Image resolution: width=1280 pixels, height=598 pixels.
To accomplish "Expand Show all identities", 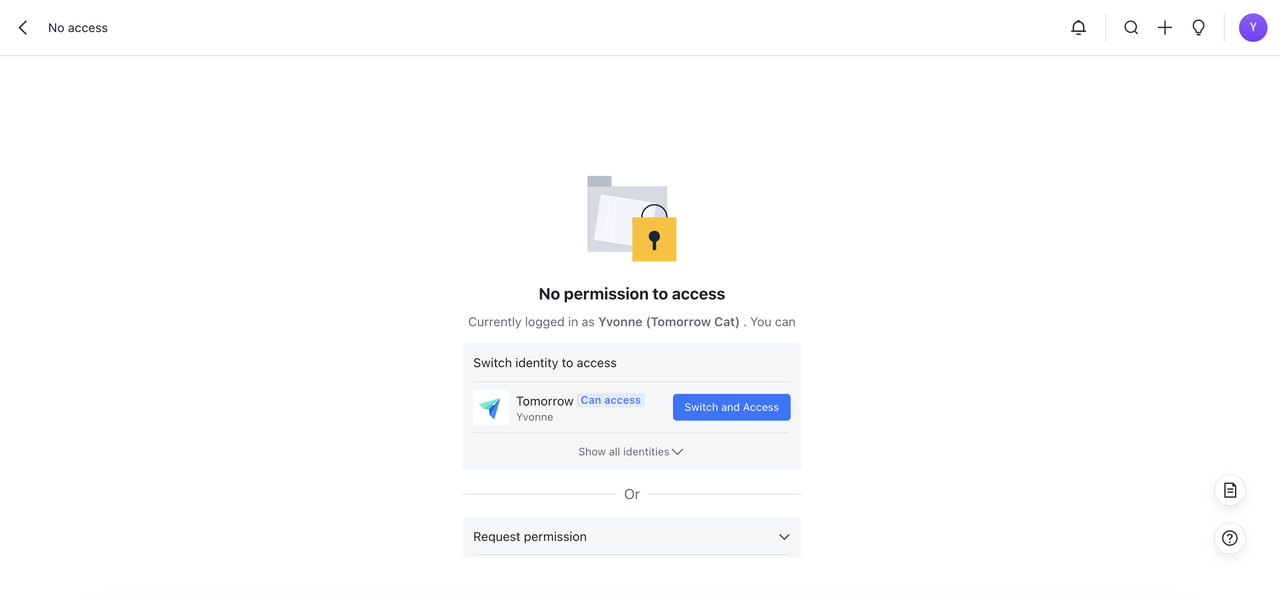I will tap(631, 452).
